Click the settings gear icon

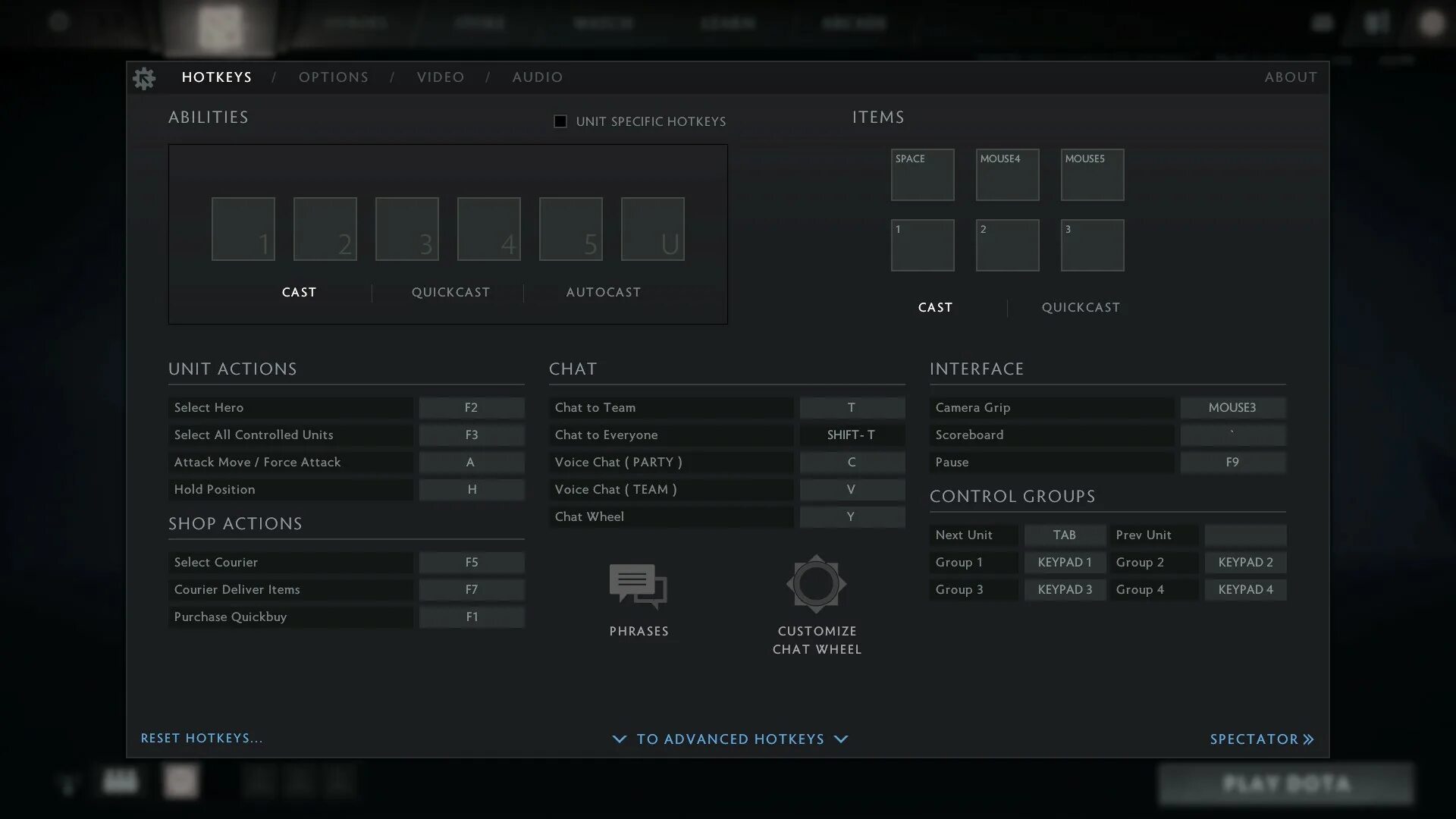tap(144, 78)
